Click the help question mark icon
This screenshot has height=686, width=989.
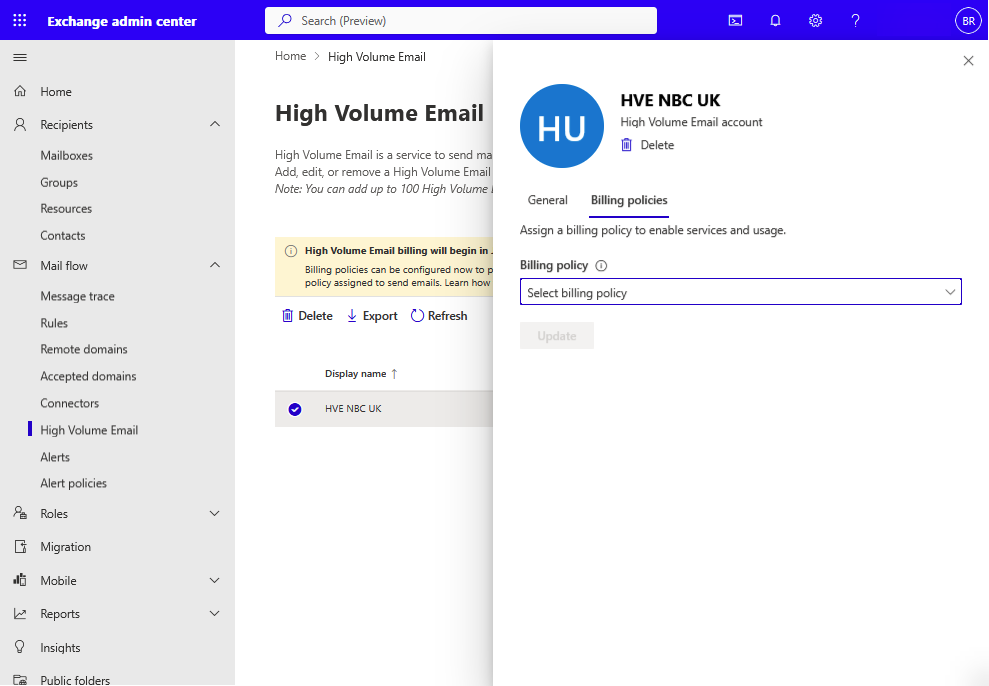point(855,20)
